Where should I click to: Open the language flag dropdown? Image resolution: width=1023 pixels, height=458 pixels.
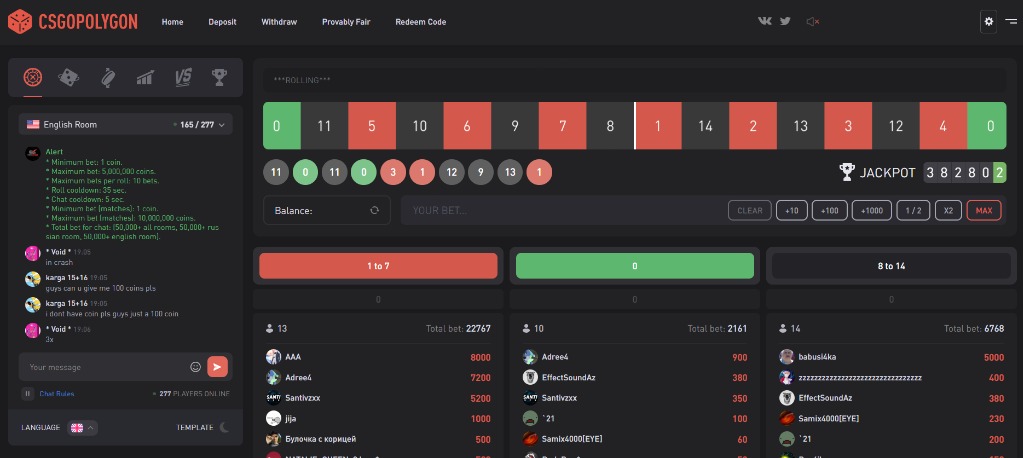pyautogui.click(x=82, y=427)
